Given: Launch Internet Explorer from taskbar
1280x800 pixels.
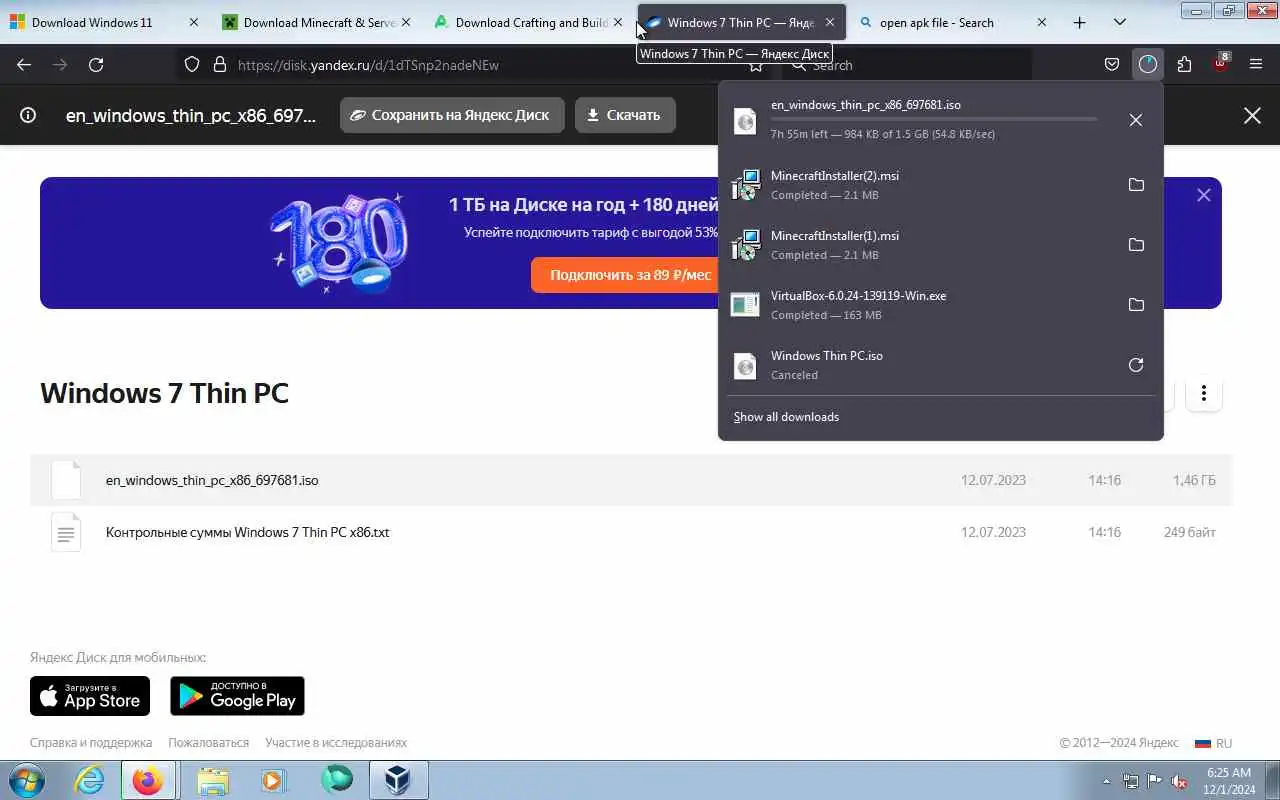Looking at the screenshot, I should tap(90, 780).
